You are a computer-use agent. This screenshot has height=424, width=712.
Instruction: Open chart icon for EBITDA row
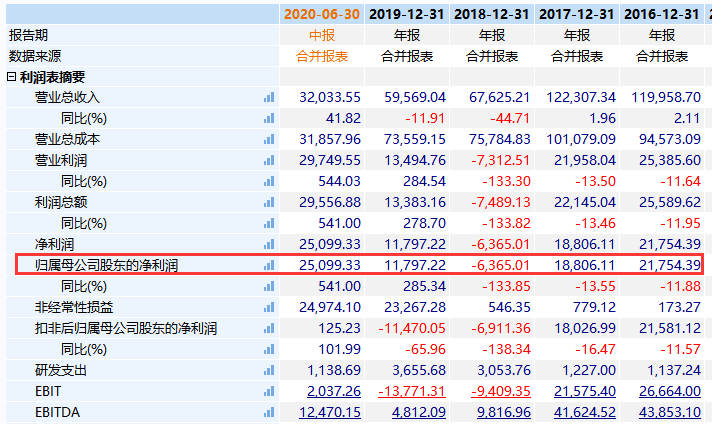pos(268,412)
